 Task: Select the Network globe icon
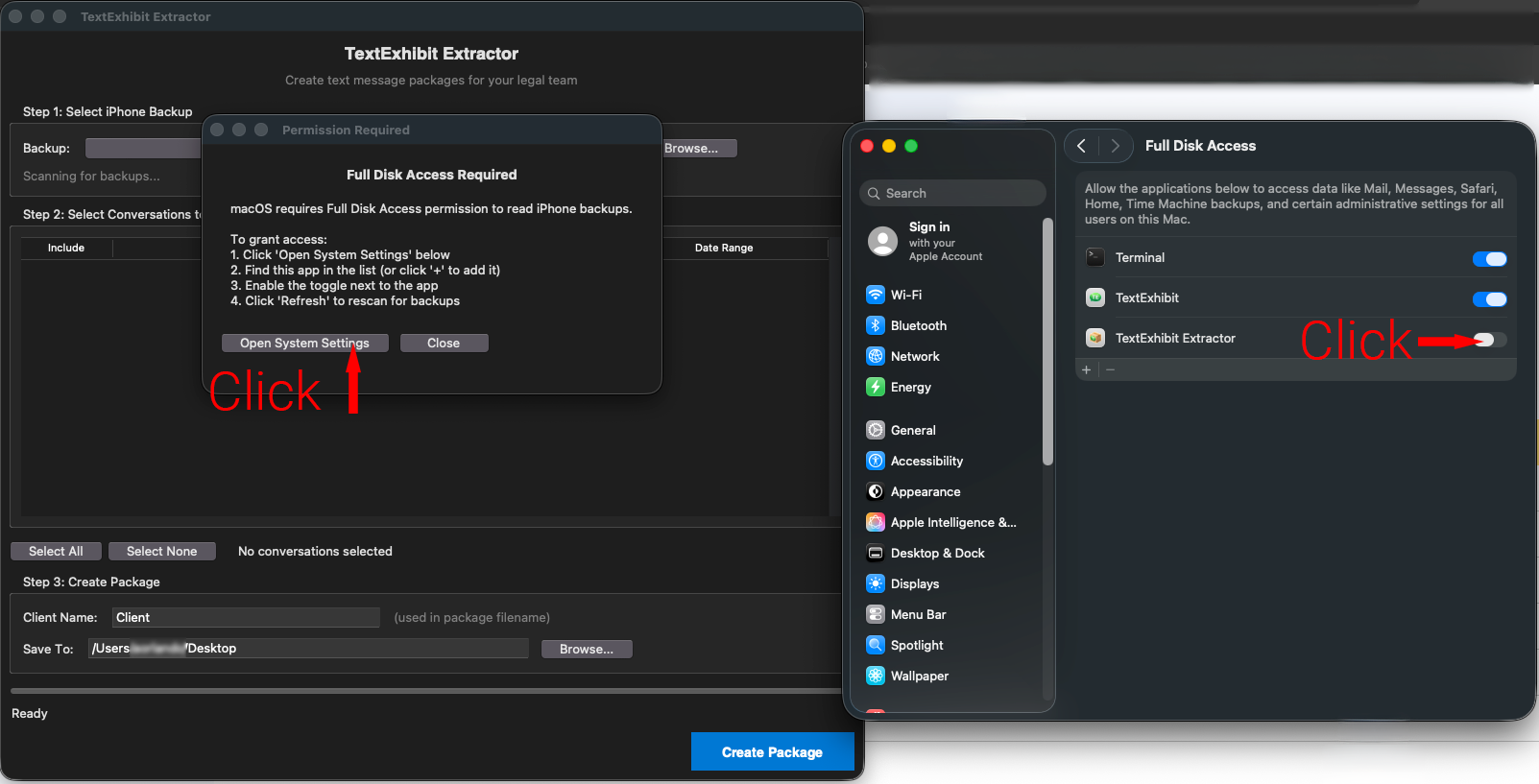[x=875, y=356]
